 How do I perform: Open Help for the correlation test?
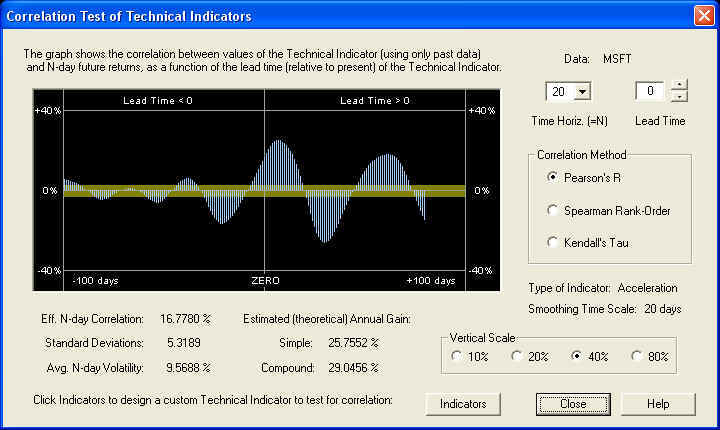[x=658, y=404]
